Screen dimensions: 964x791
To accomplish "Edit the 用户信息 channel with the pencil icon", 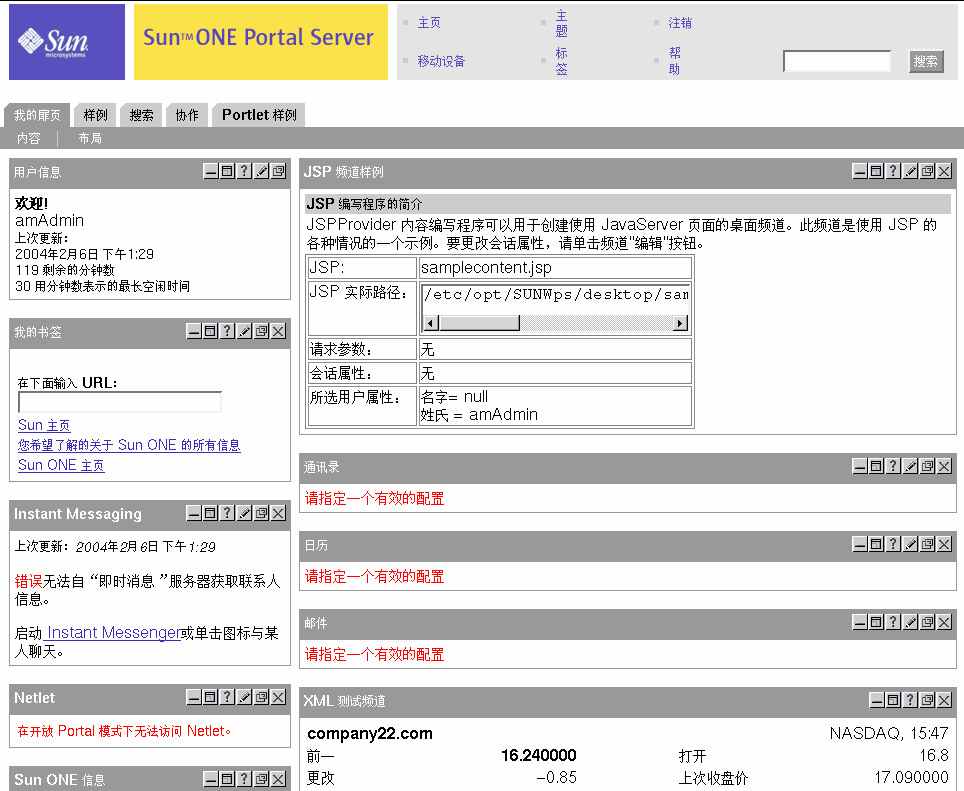I will point(261,171).
